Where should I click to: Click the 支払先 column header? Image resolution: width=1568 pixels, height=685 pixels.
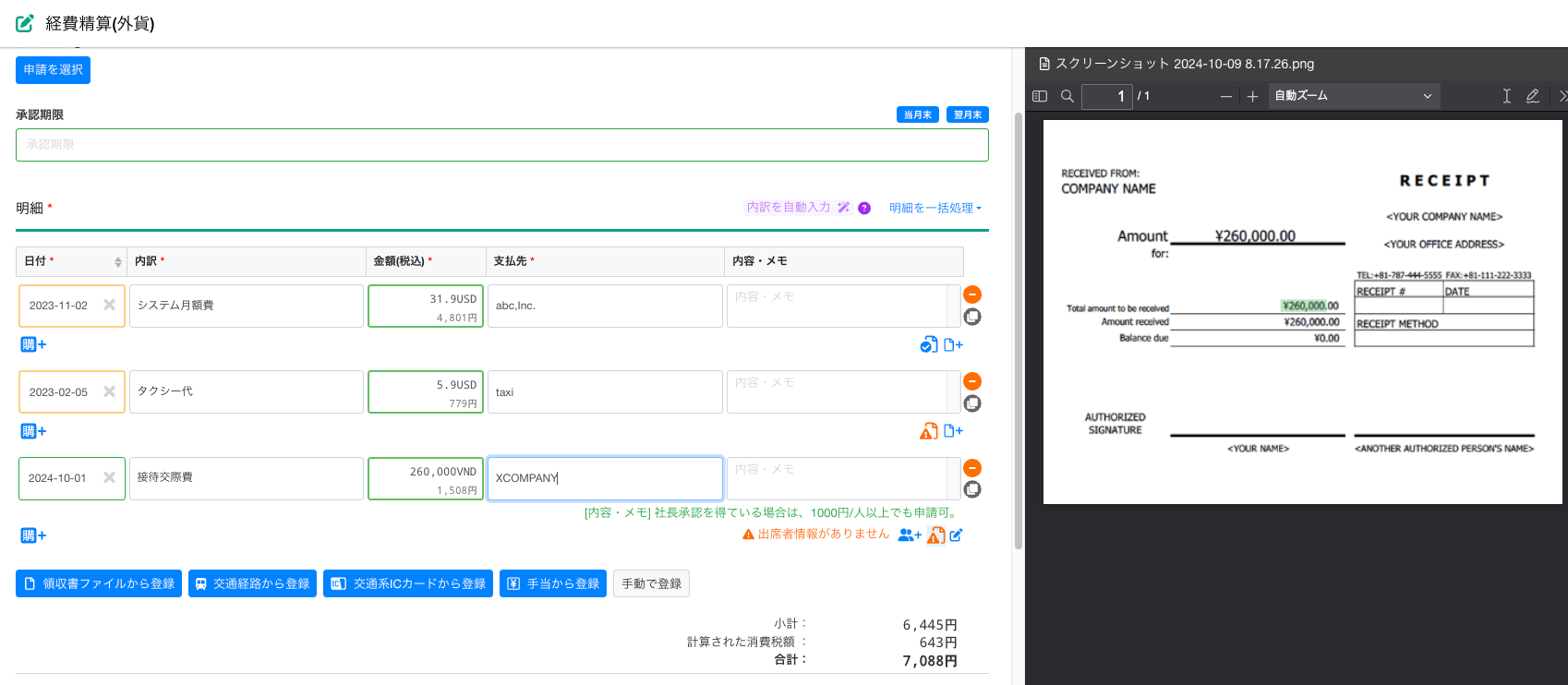[x=605, y=261]
